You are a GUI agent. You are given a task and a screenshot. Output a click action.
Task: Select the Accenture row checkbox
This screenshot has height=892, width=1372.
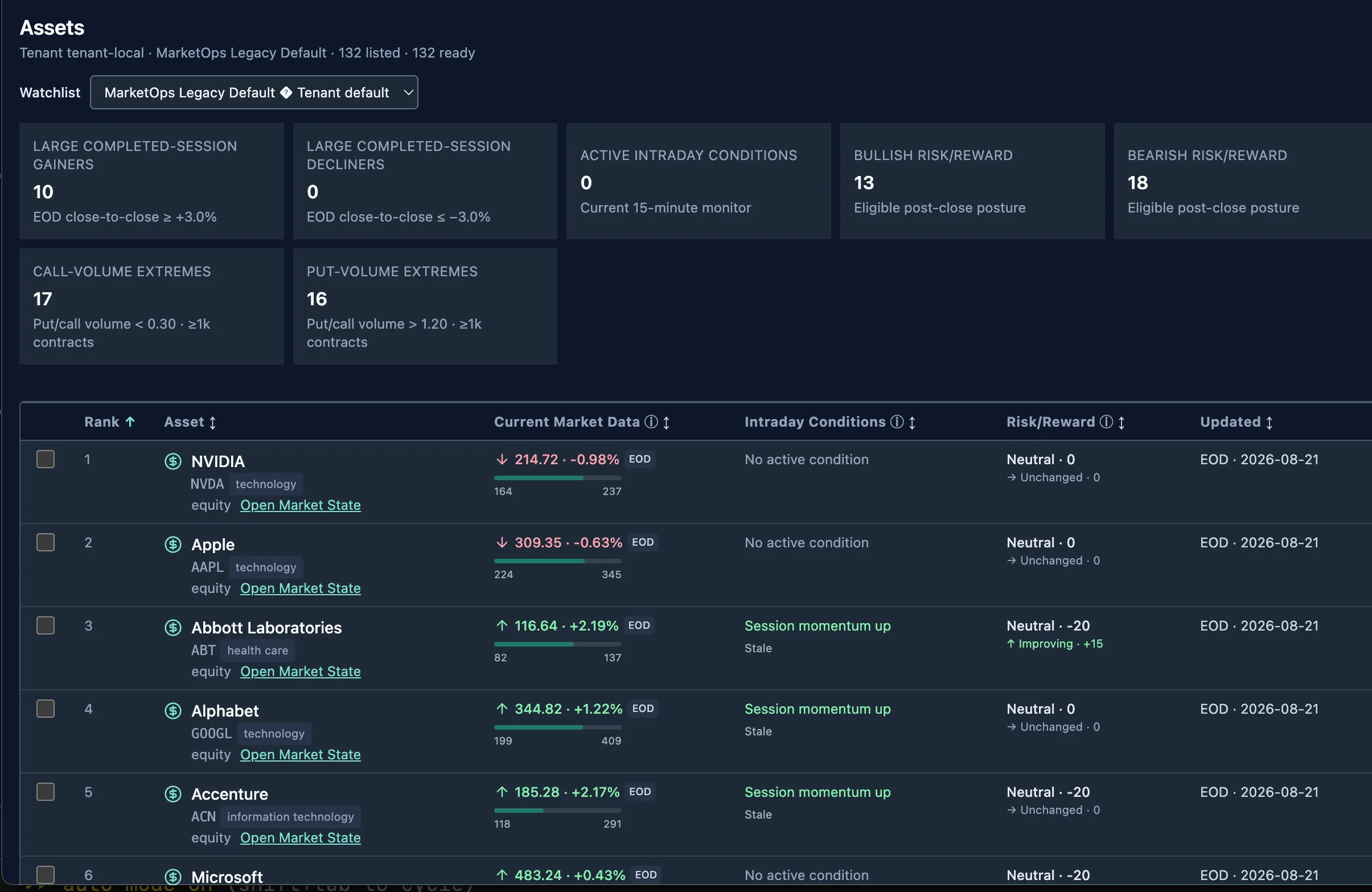pos(46,792)
